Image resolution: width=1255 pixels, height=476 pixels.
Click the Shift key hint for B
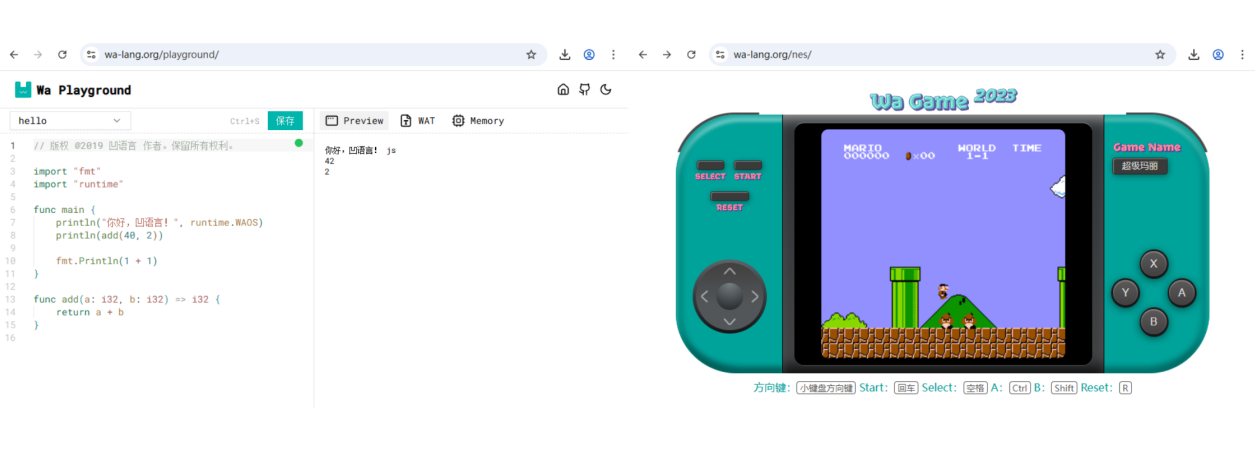(x=1063, y=388)
